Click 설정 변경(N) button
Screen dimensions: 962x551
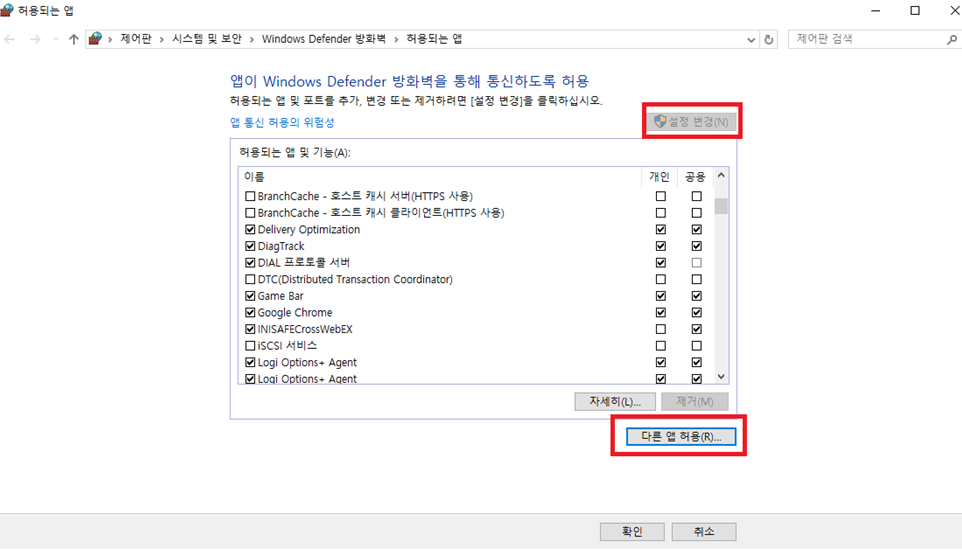[x=691, y=121]
